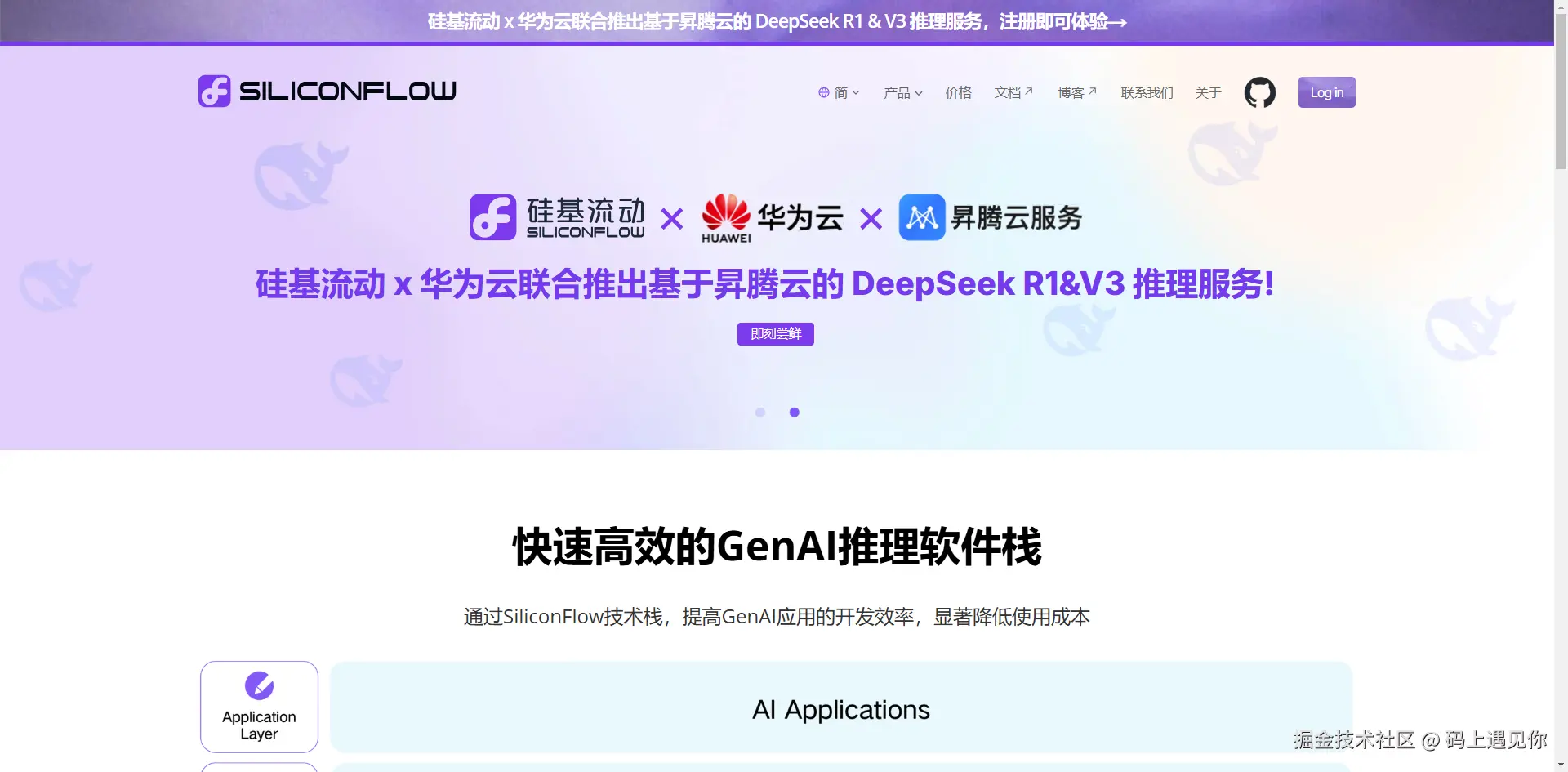Open the 博客 blog link
Image resolution: width=1568 pixels, height=772 pixels.
tap(1077, 92)
